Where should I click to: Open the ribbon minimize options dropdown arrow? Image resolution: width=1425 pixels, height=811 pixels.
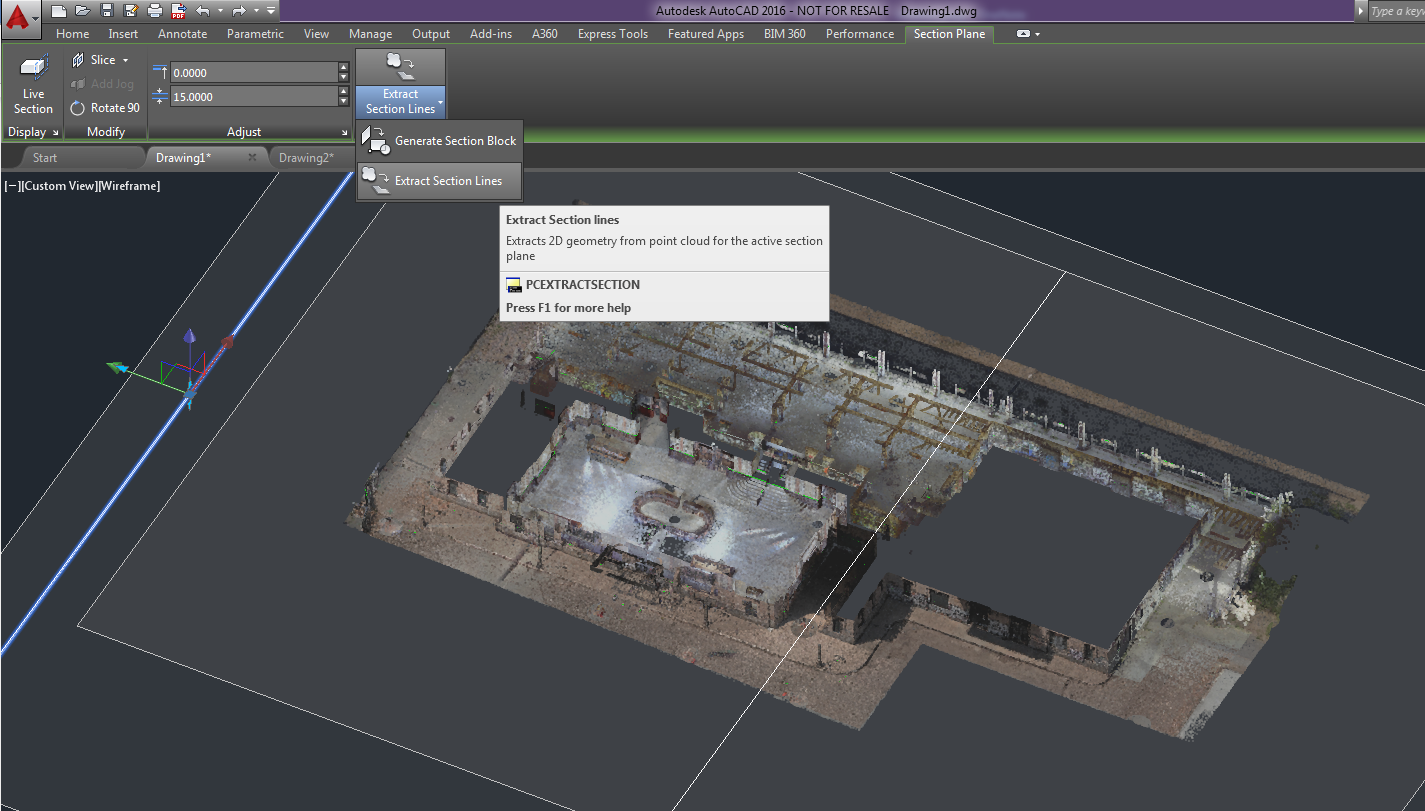click(x=1037, y=34)
